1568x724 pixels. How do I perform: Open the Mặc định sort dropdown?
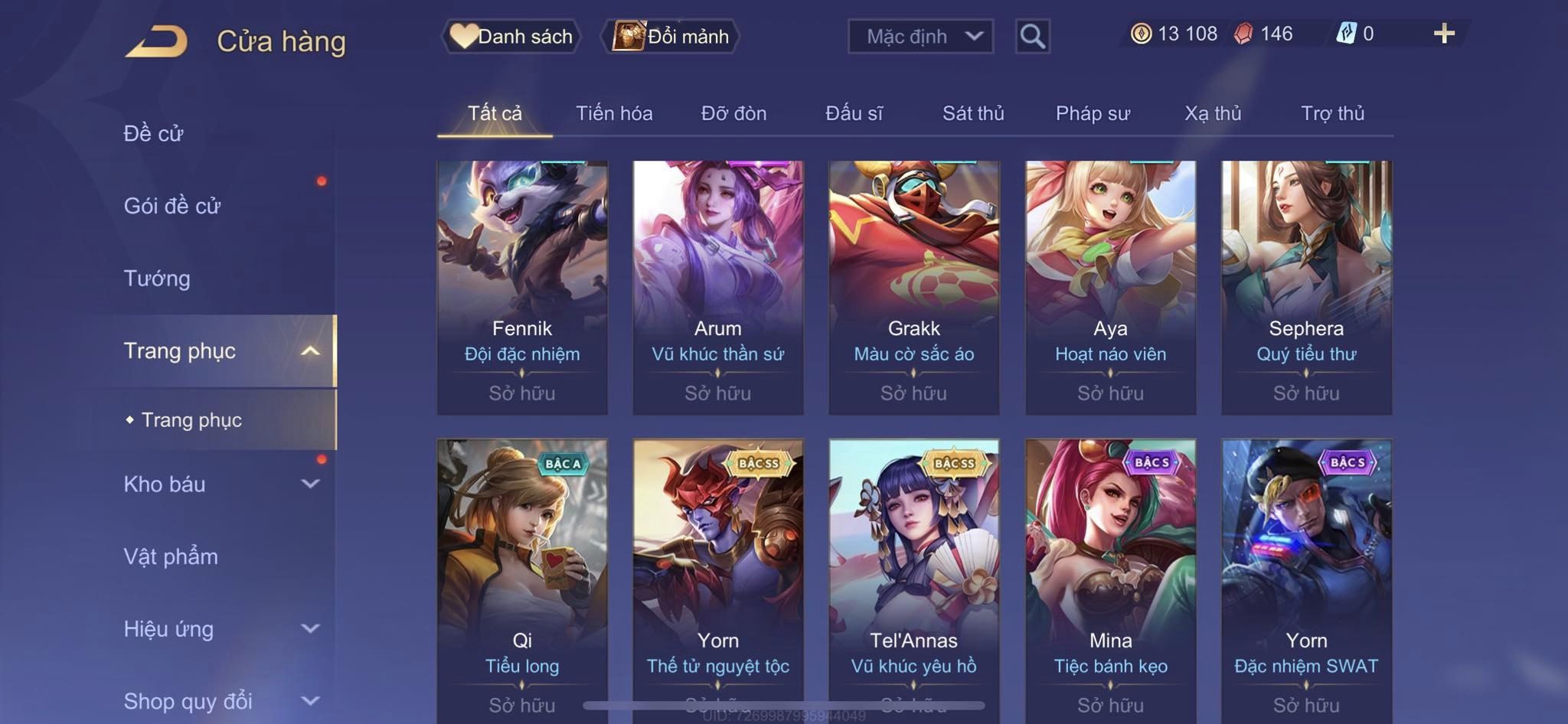tap(920, 36)
